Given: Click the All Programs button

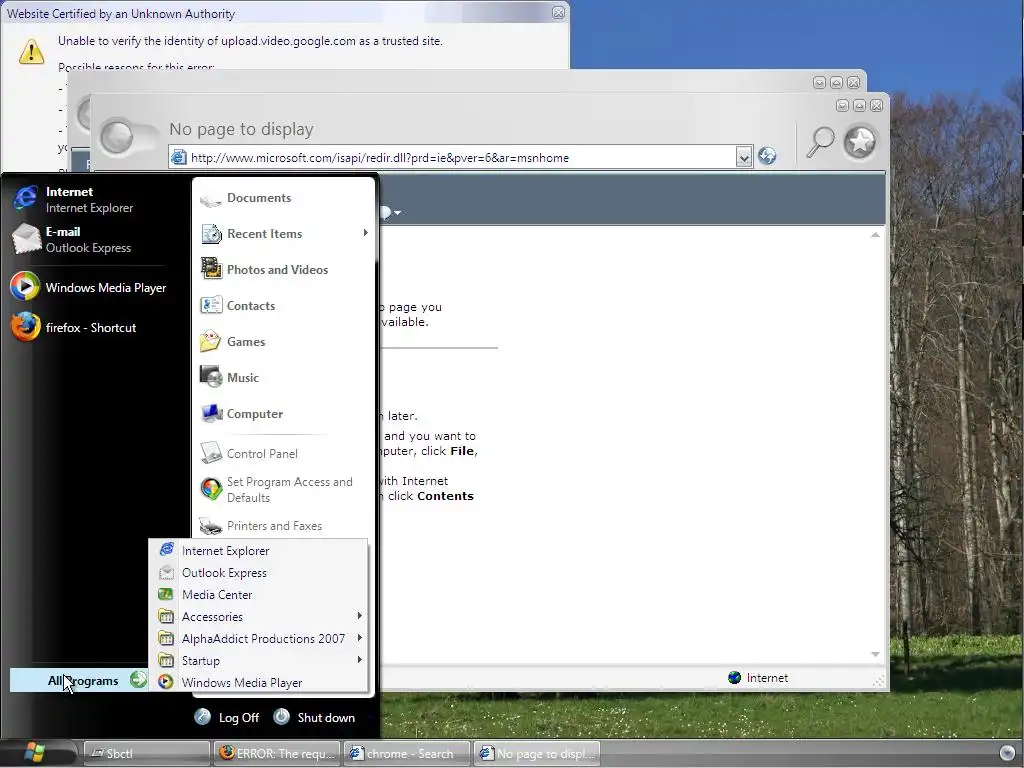Looking at the screenshot, I should 79,680.
